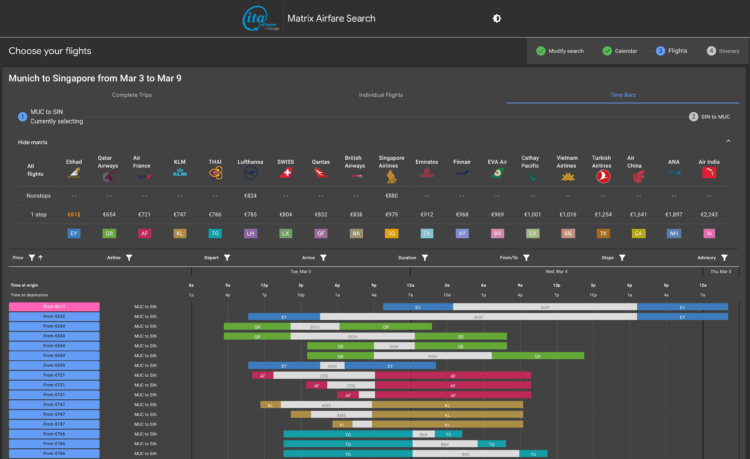Open the Airline column filter icon
This screenshot has width=750, height=459.
coord(131,258)
